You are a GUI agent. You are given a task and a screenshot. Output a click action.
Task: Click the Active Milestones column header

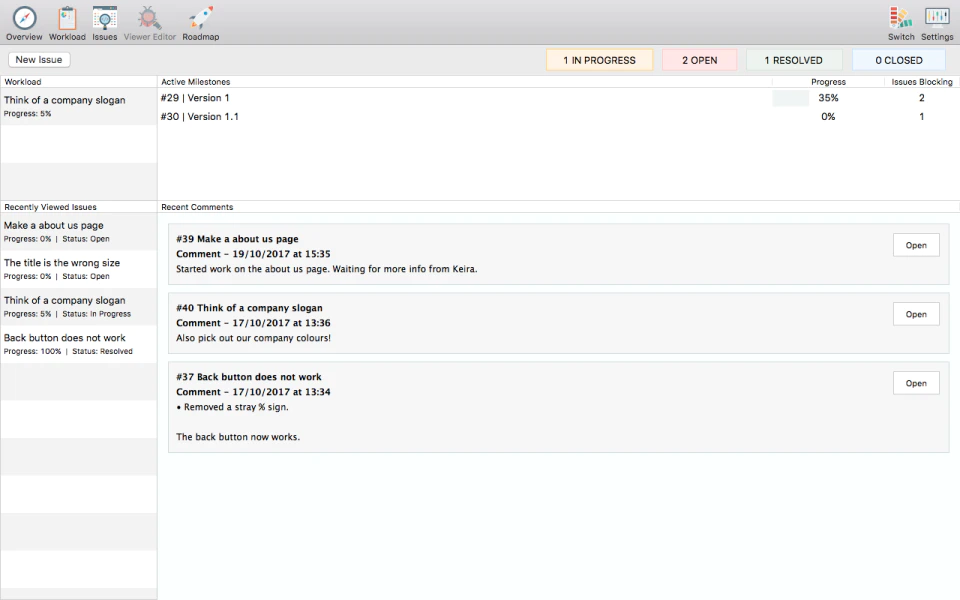tap(196, 81)
